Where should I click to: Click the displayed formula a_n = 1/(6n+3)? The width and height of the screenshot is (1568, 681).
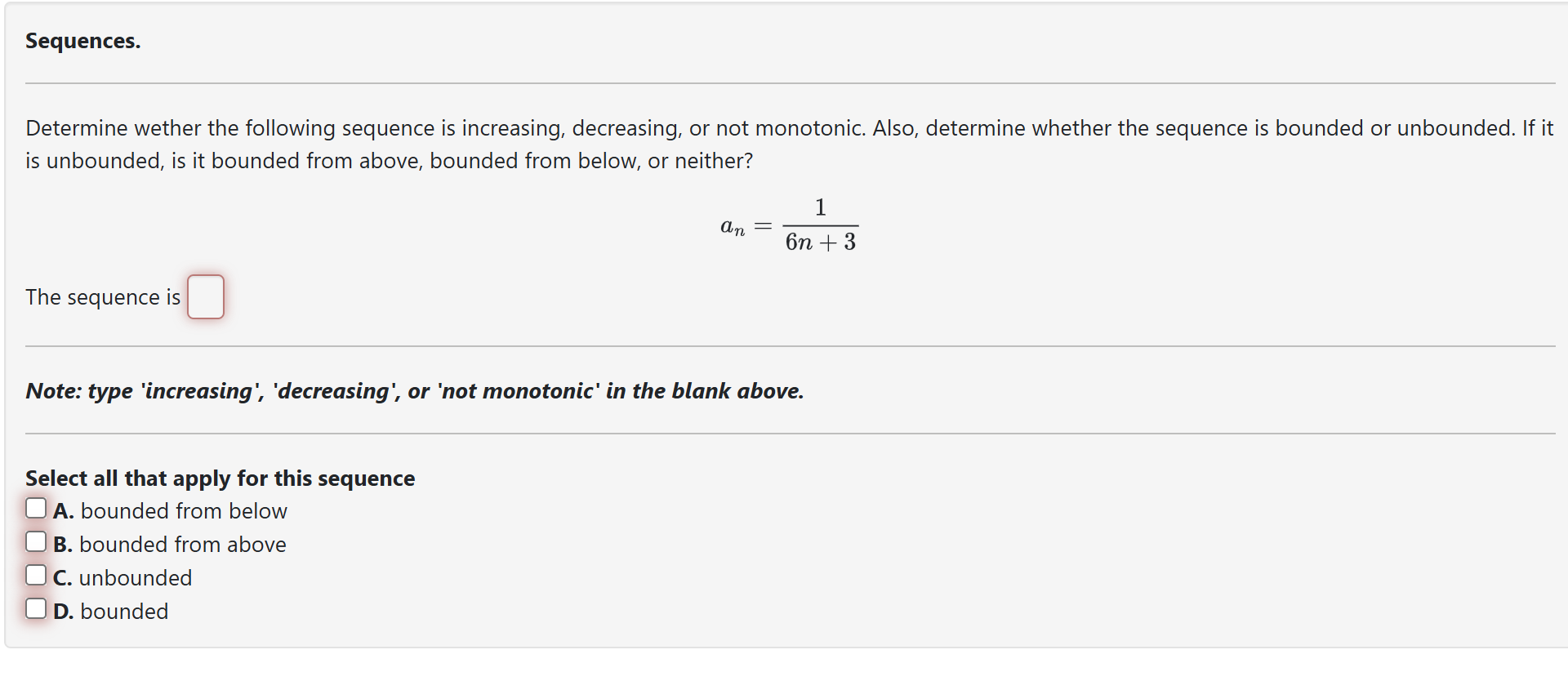tap(788, 225)
